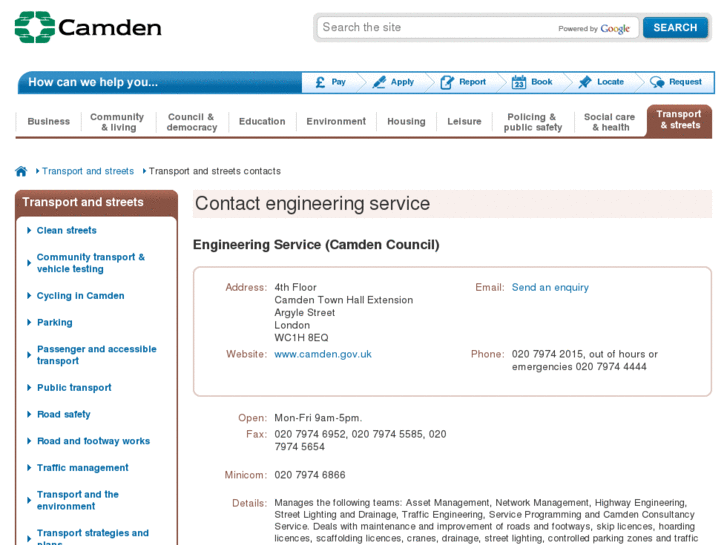The image size is (727, 545).
Task: Open the Social care & health tab
Action: point(610,122)
